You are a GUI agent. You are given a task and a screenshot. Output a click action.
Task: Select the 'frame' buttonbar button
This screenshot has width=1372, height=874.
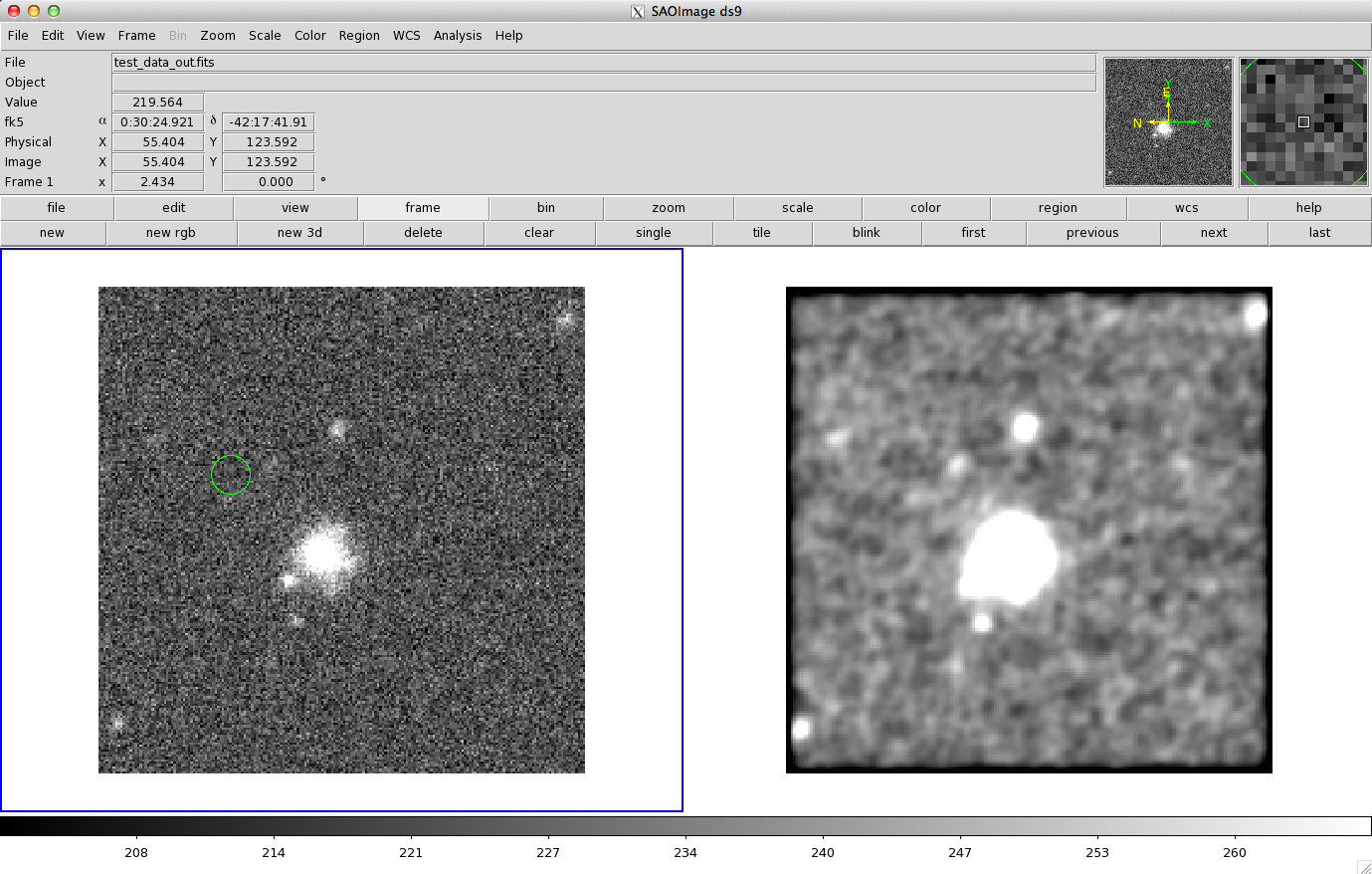coord(423,208)
